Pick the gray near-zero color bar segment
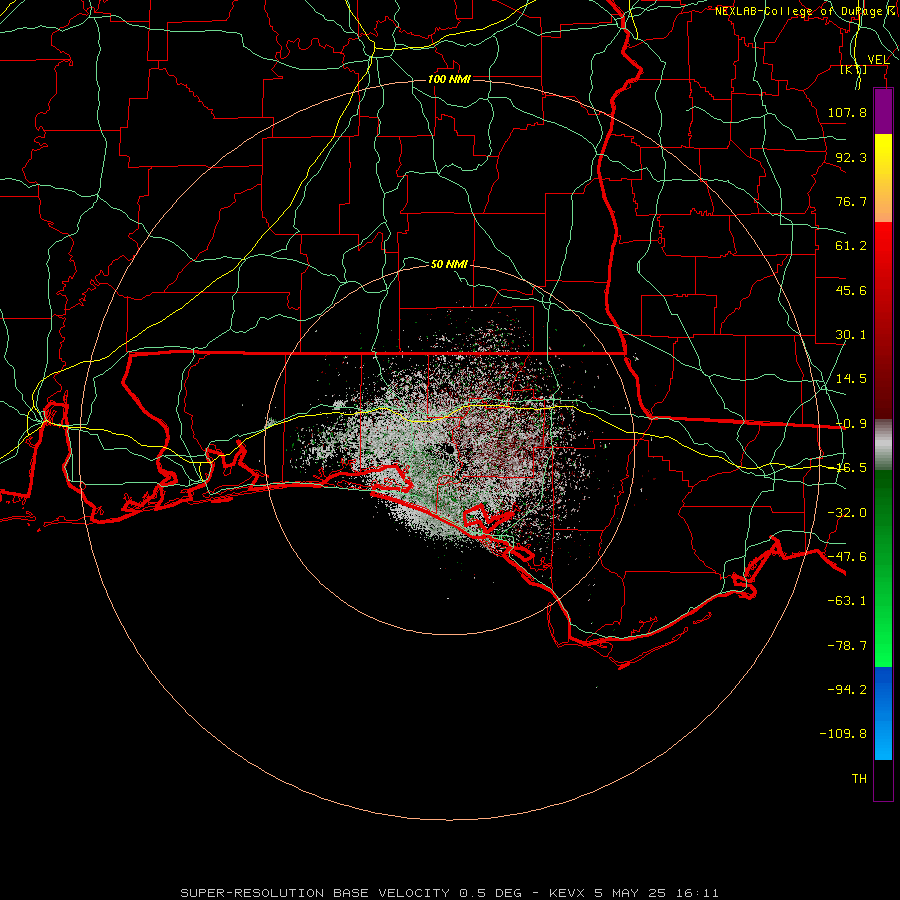 tap(883, 445)
